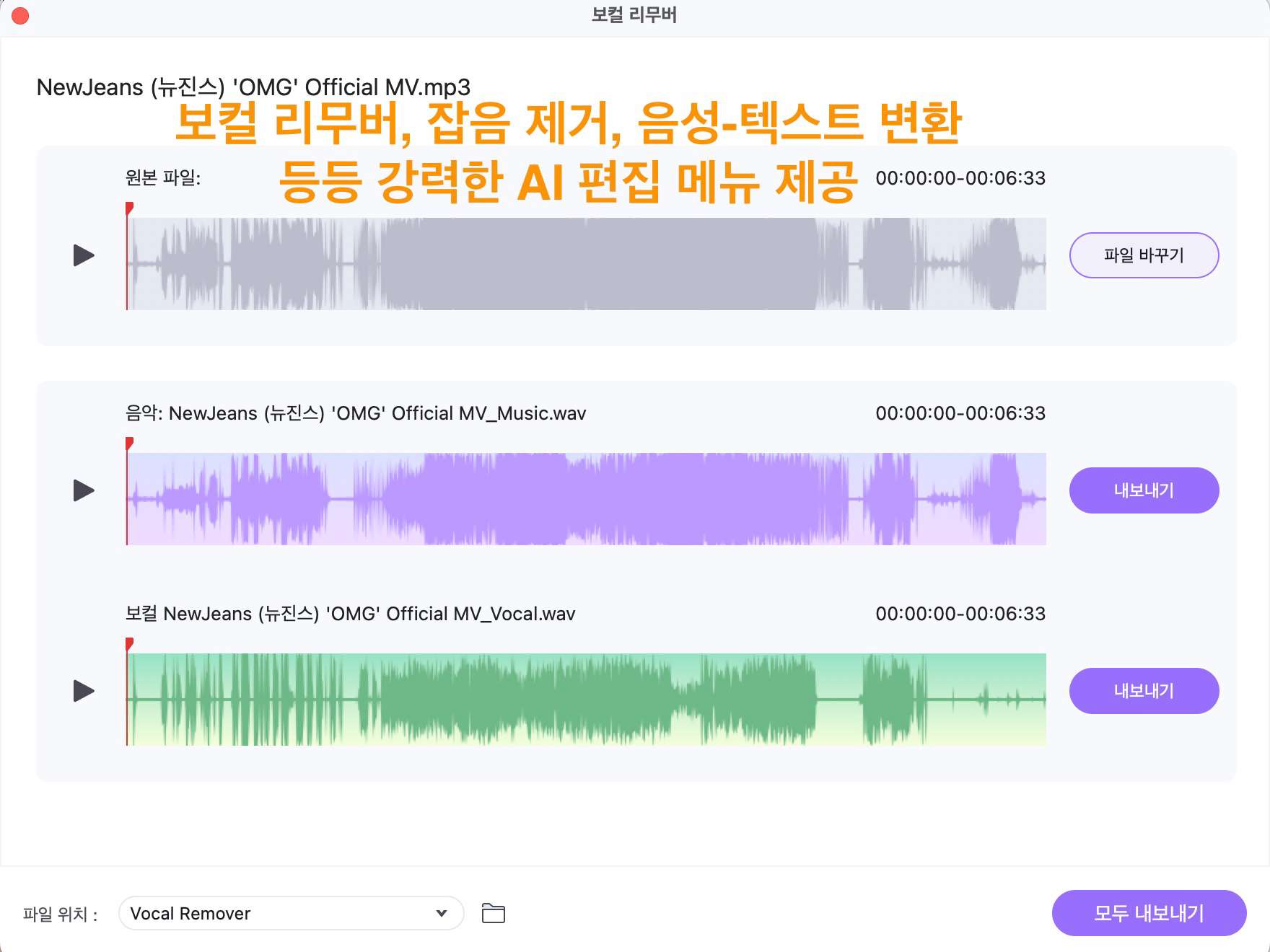The height and width of the screenshot is (952, 1270).
Task: Click red playhead marker on Vocal waveform
Action: [x=129, y=644]
